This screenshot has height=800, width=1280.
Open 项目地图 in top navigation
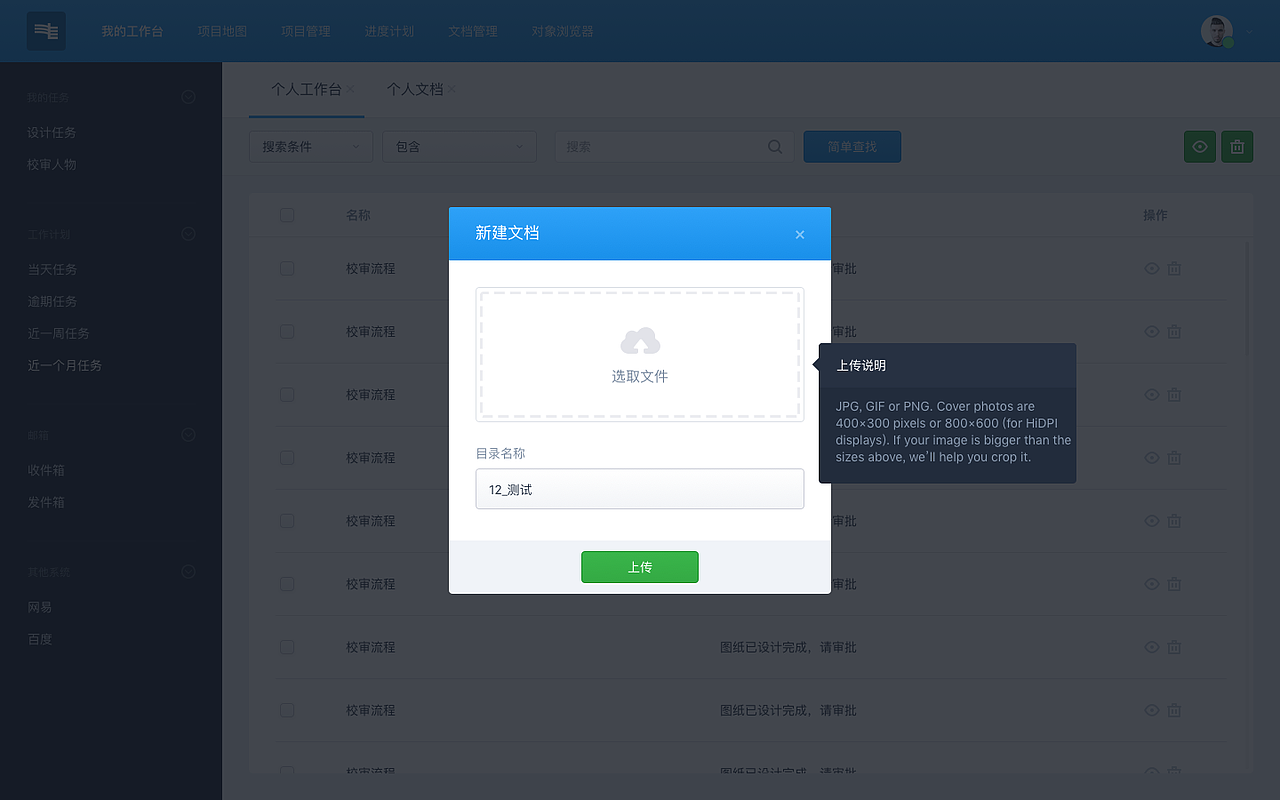coord(222,31)
